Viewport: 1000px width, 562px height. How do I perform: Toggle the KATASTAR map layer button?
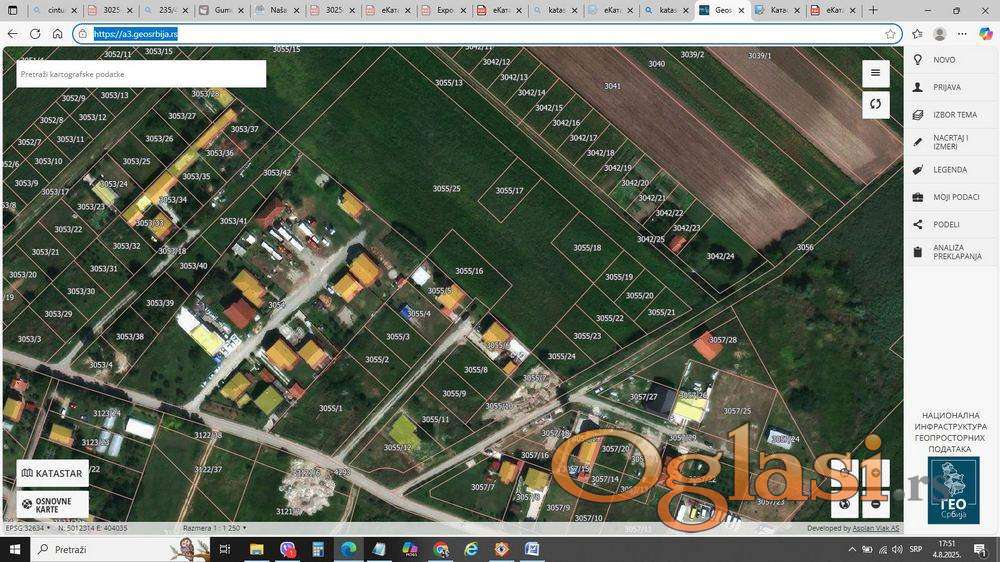52,473
